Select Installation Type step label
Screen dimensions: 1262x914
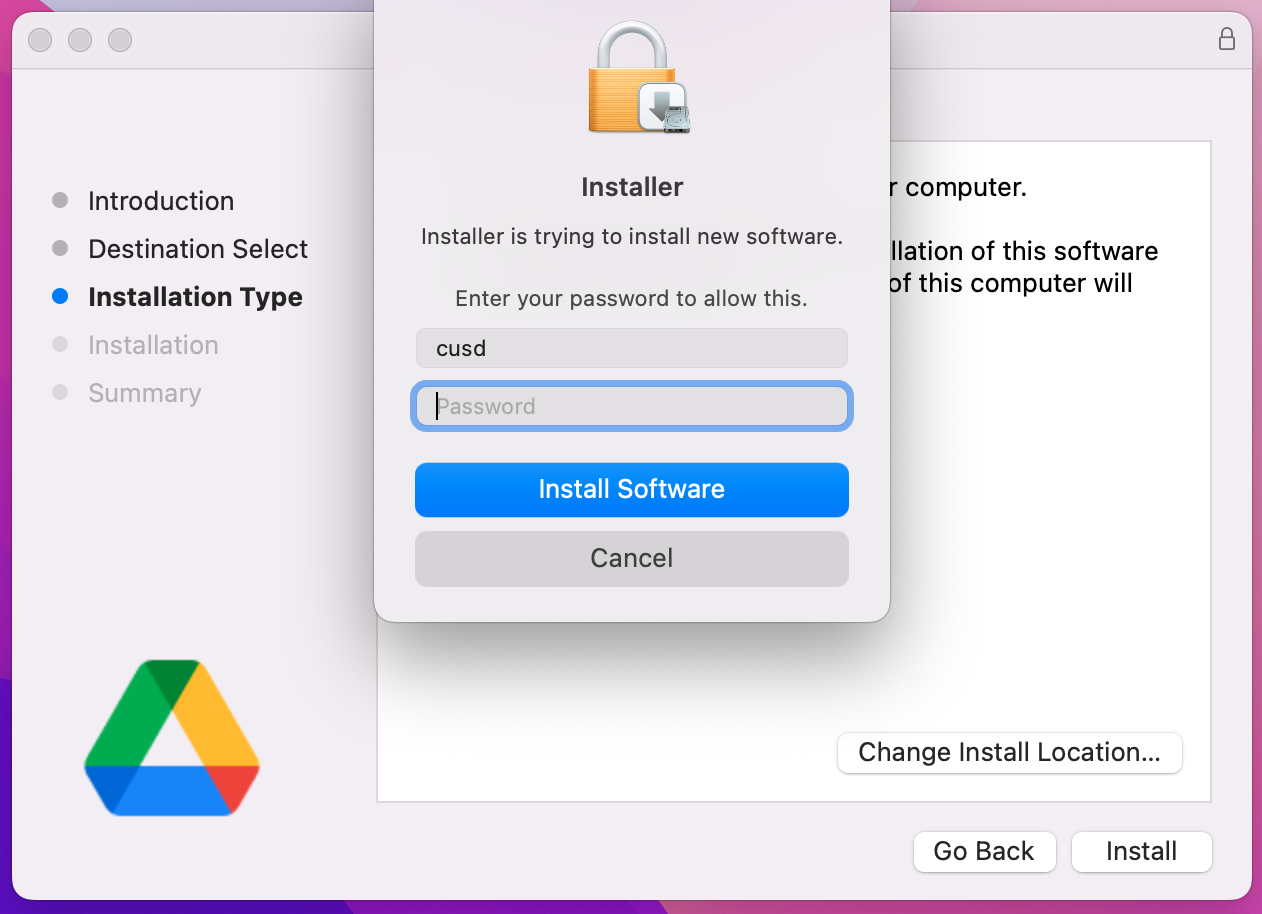click(x=195, y=297)
